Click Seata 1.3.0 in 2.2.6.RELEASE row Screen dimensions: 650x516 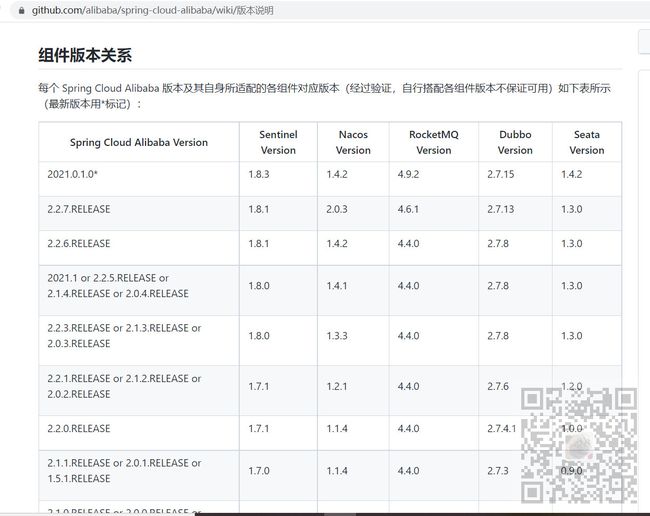tap(572, 244)
